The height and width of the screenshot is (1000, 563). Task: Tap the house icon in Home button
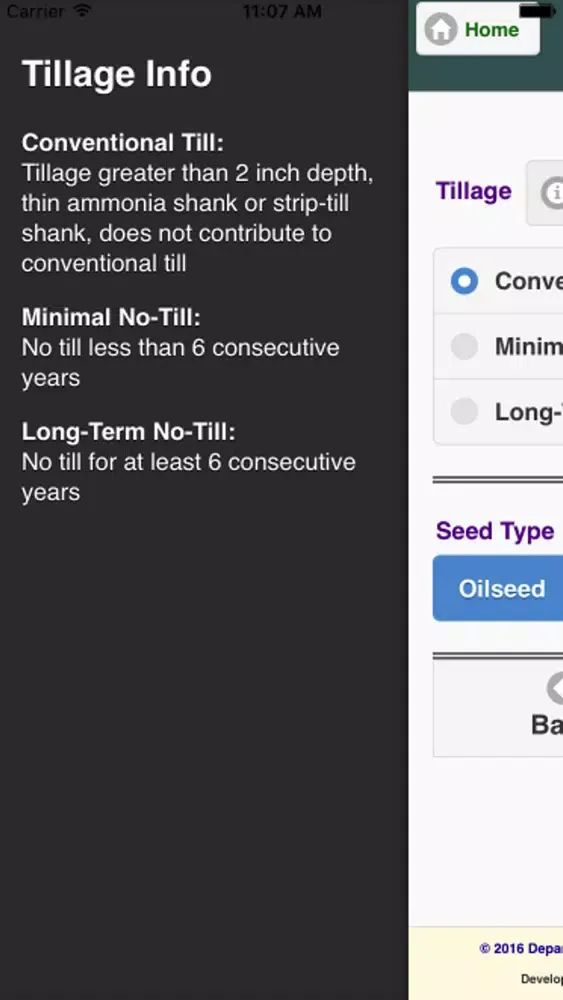tap(441, 29)
